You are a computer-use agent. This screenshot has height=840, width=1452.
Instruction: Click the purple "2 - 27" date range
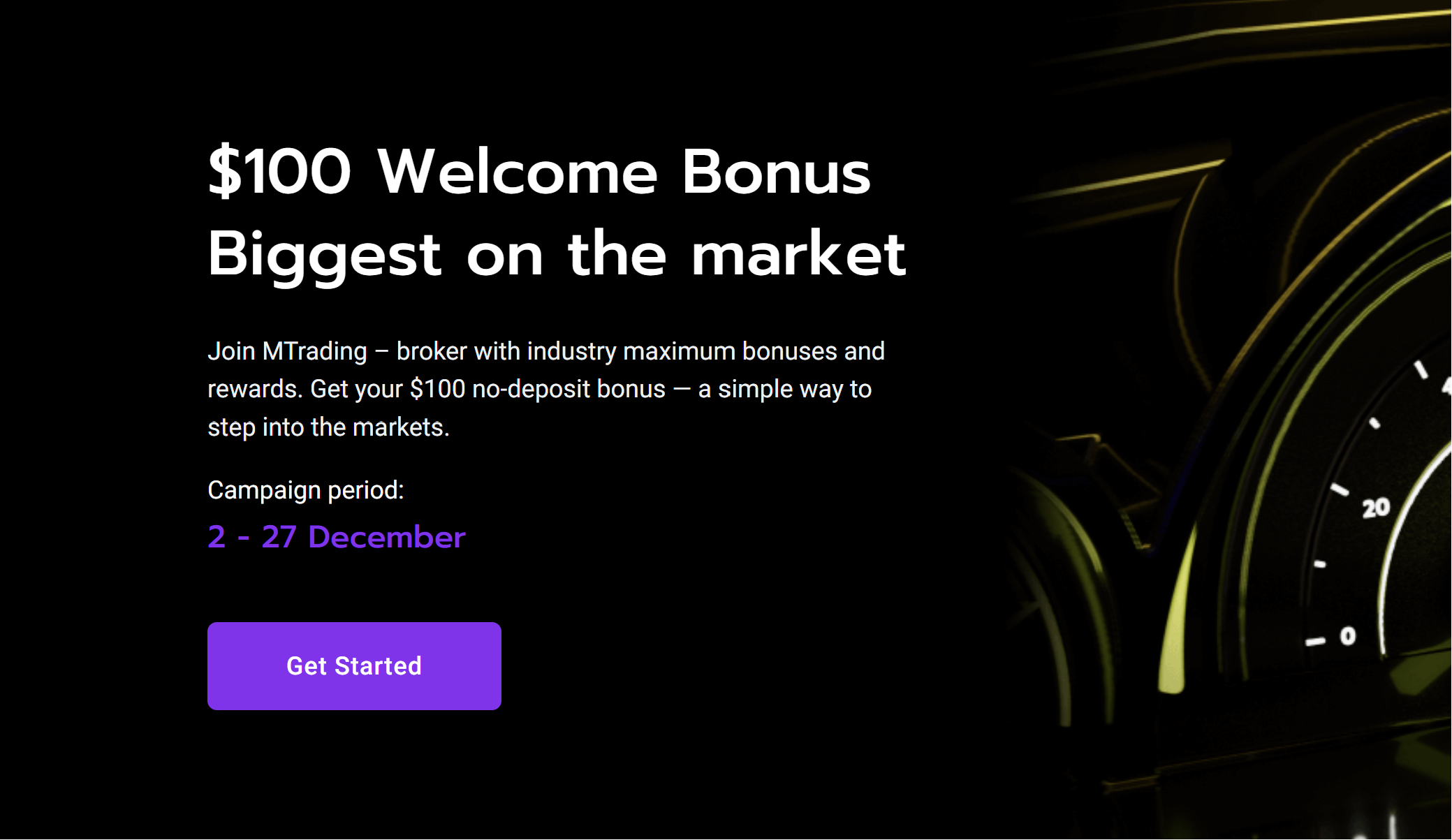pos(252,537)
